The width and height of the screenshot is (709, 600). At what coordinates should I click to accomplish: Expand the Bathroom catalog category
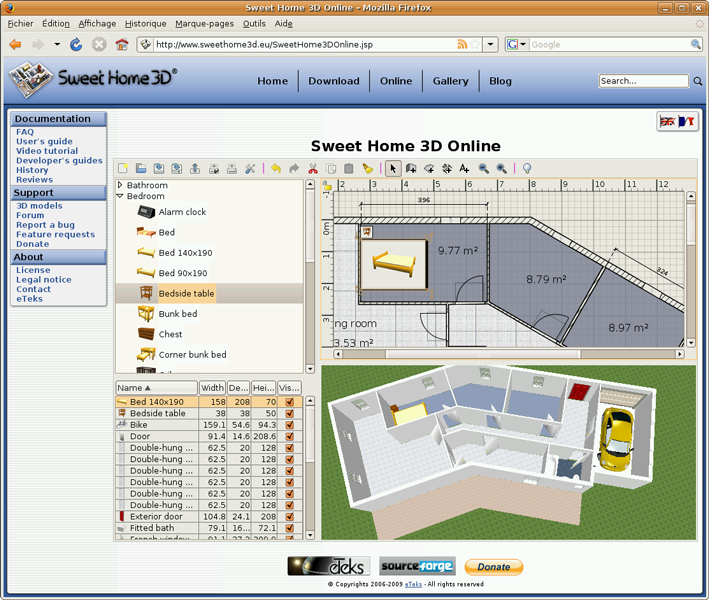click(x=120, y=185)
